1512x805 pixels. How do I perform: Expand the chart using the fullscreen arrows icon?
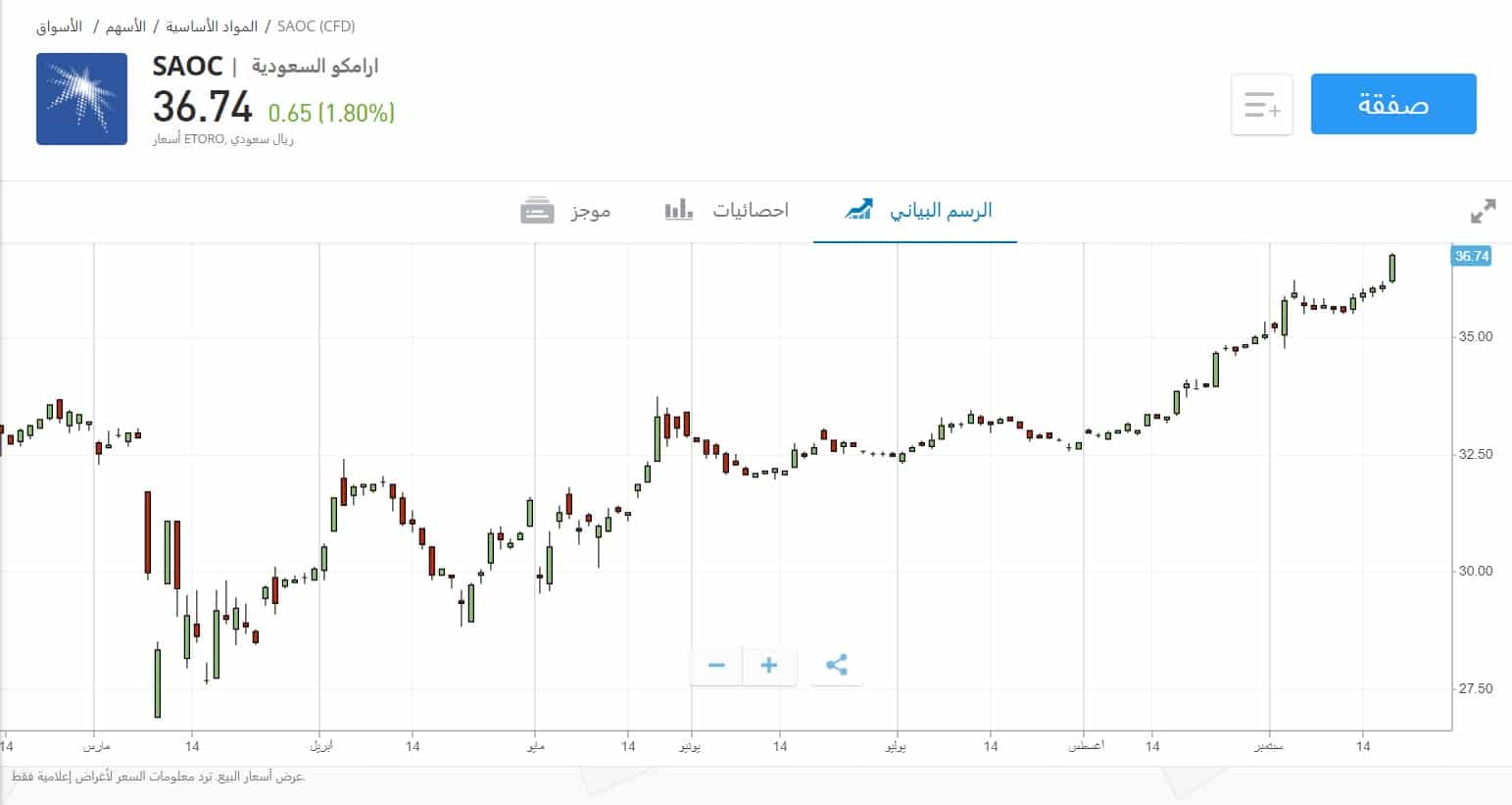[1483, 209]
